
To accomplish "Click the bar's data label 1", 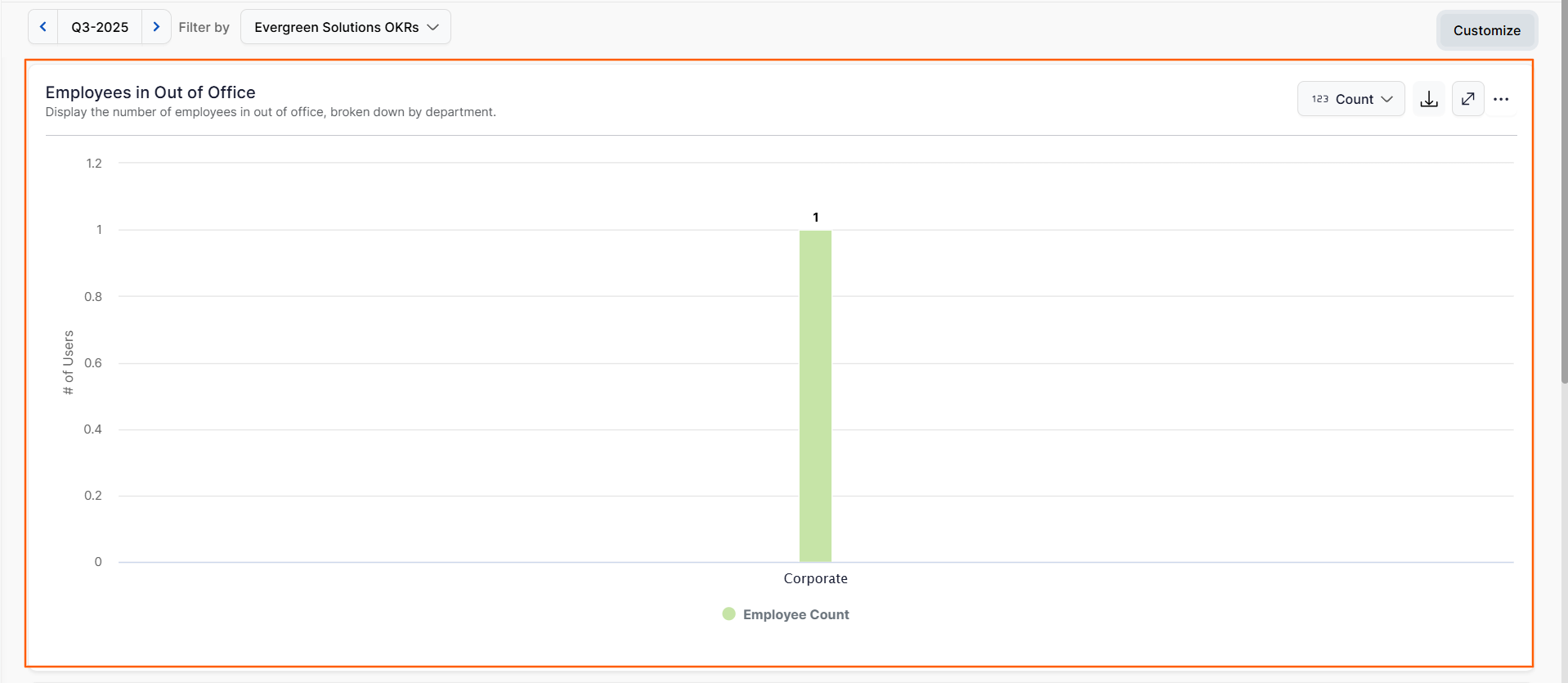I will coord(815,217).
